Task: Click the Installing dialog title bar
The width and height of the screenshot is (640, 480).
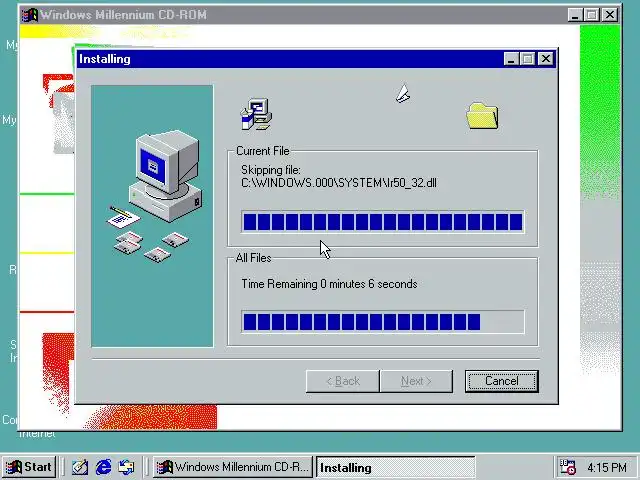Action: coord(290,59)
